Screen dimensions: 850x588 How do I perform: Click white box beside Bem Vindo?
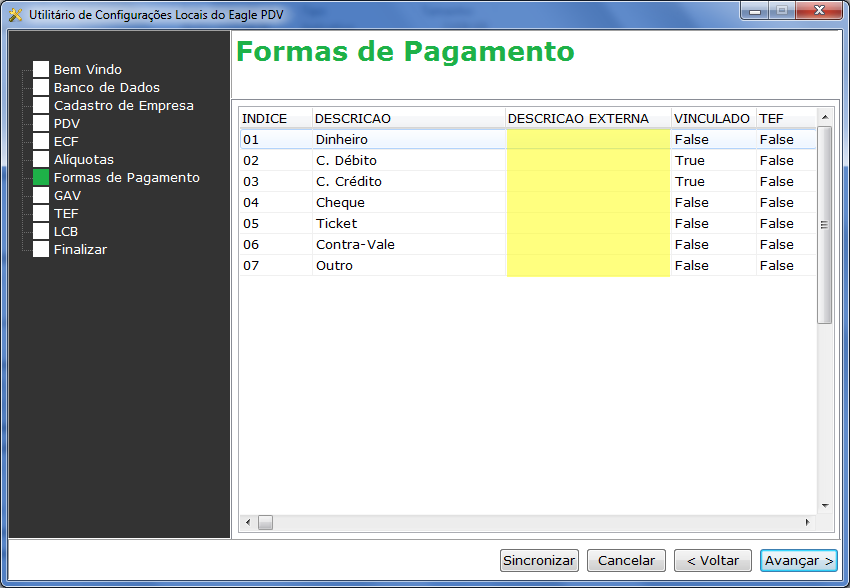[x=41, y=69]
